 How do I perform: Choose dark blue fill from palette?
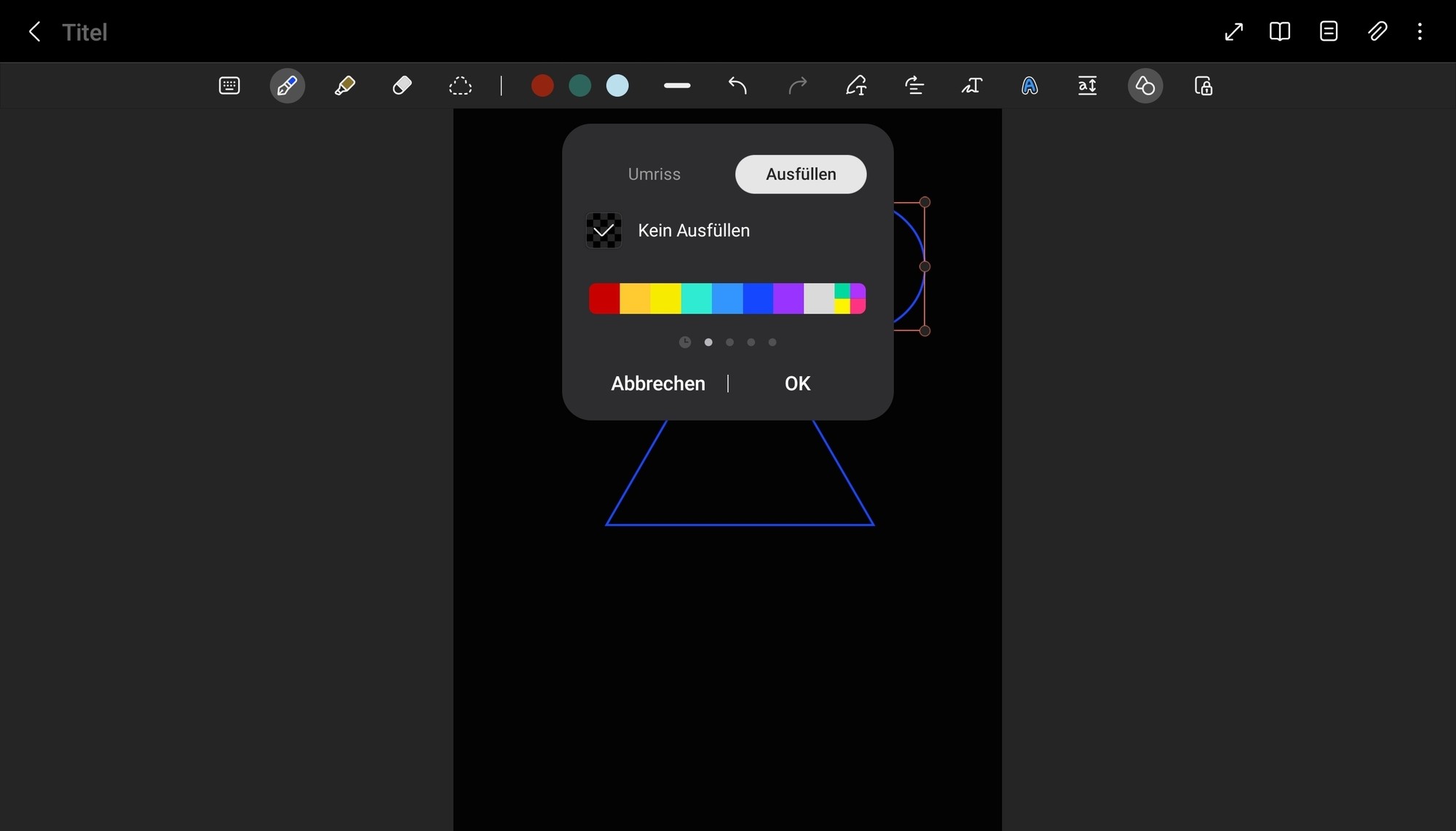[x=758, y=298]
